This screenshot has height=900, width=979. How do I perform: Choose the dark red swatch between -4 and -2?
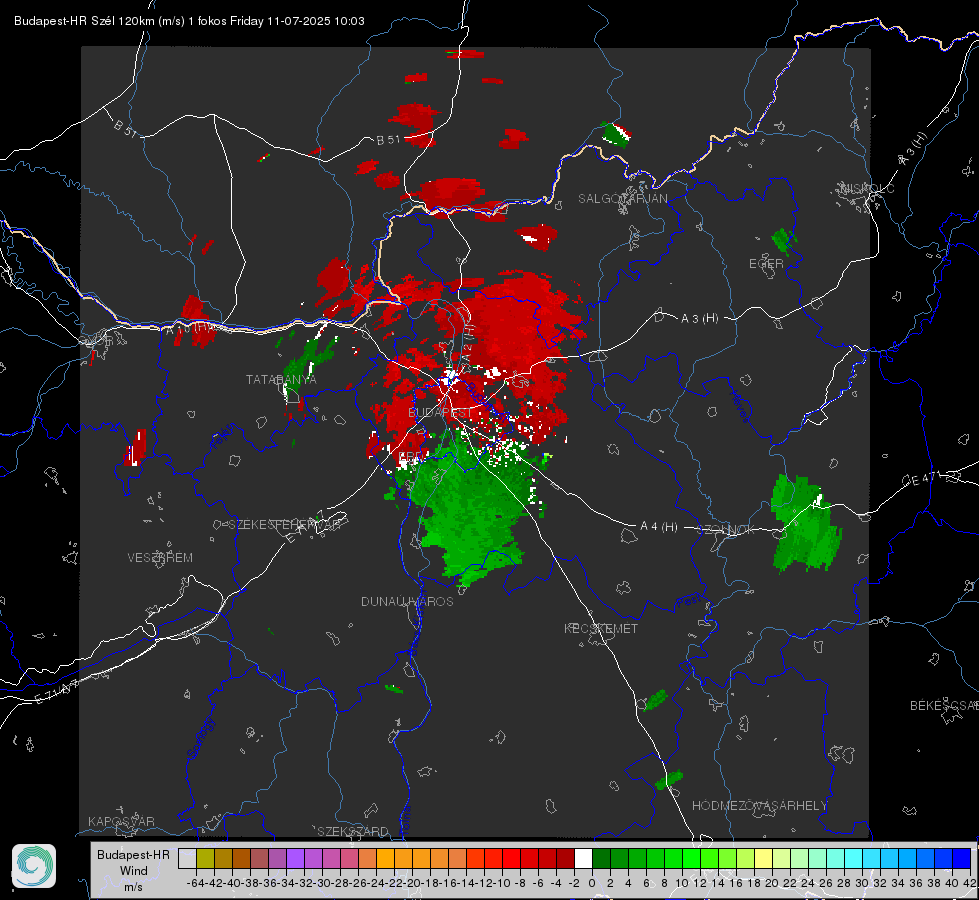pos(565,858)
